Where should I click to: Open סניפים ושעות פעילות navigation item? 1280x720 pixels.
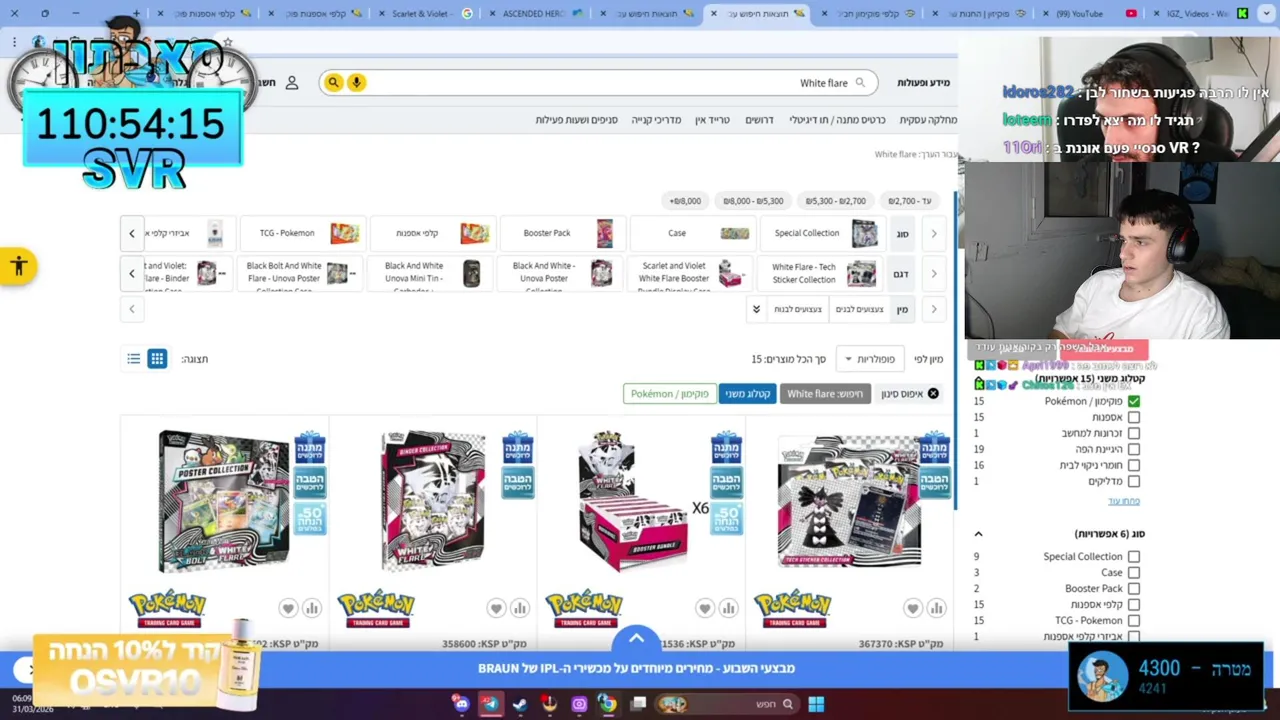(576, 120)
